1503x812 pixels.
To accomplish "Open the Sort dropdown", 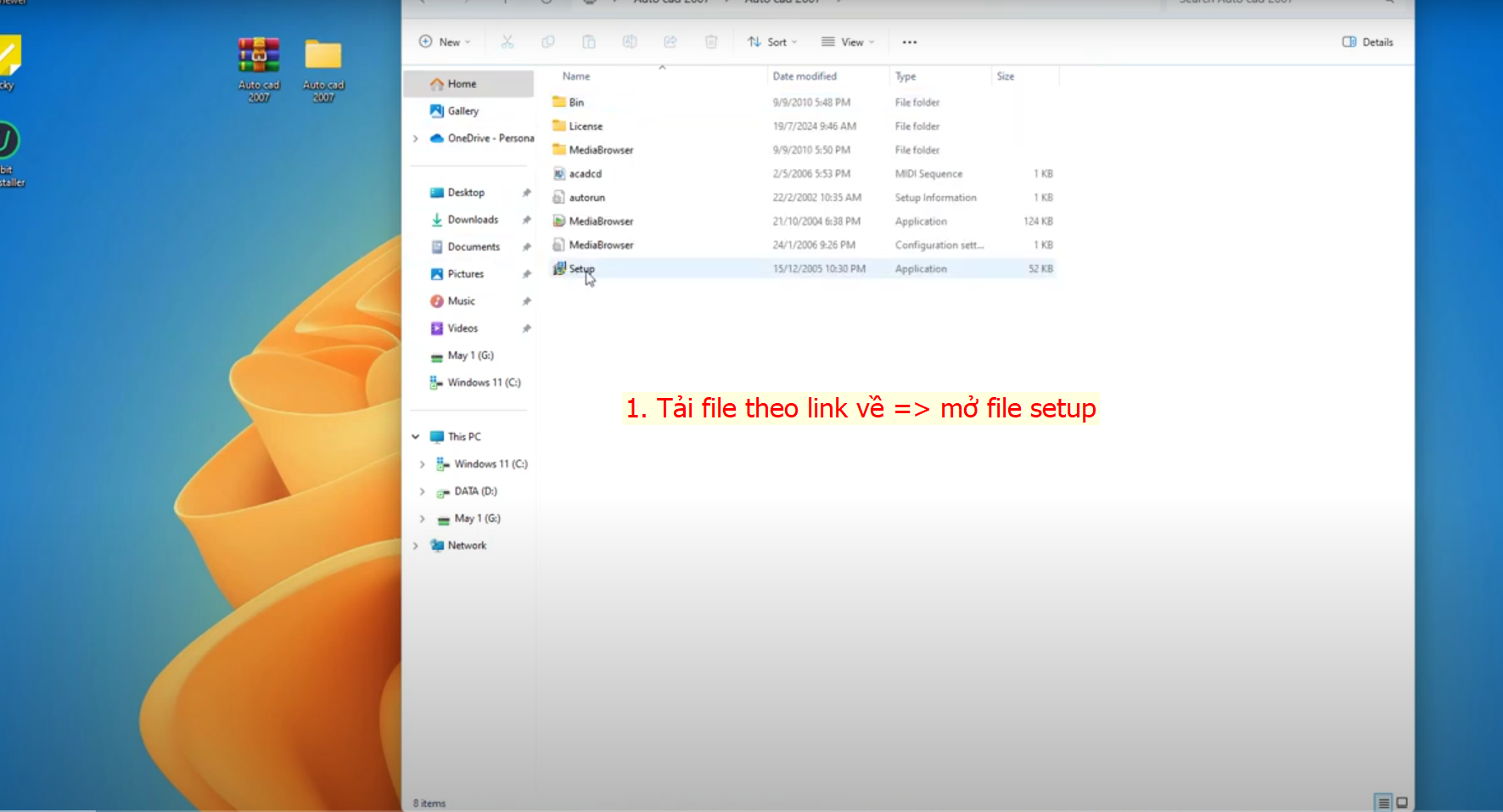I will coord(772,42).
